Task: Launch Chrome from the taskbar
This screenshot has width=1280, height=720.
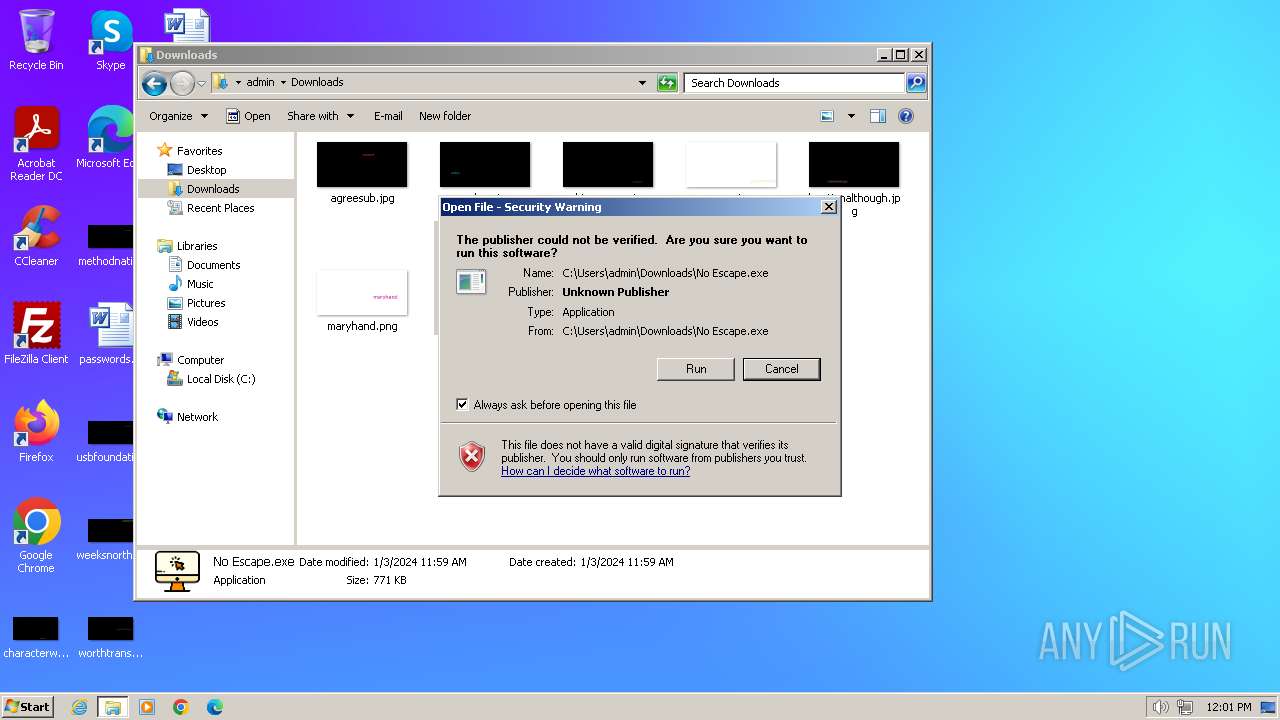Action: pos(181,707)
